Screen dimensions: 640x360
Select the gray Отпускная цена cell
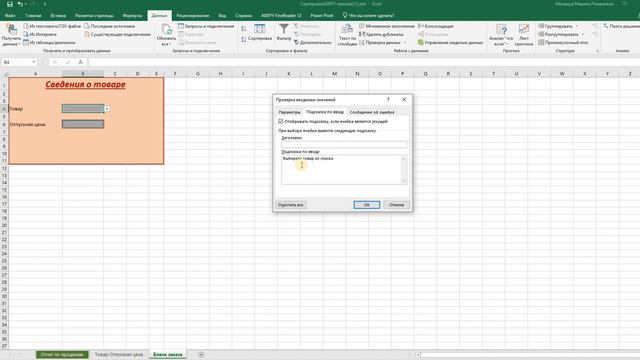coord(83,124)
